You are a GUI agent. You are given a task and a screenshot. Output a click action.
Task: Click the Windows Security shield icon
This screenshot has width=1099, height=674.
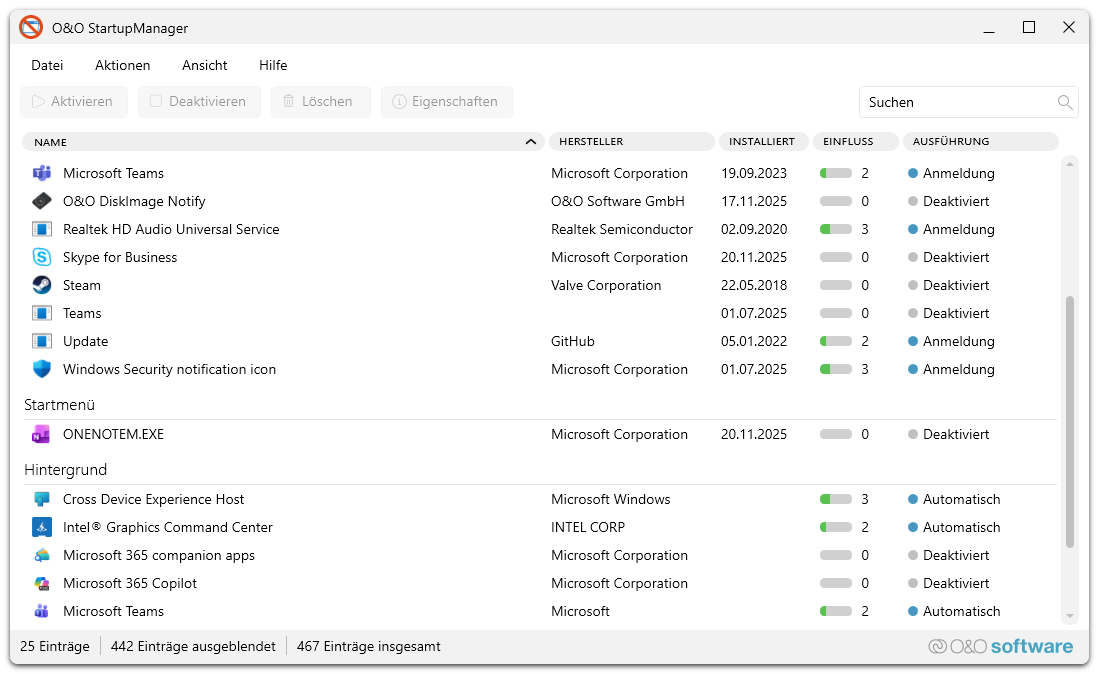(x=41, y=369)
